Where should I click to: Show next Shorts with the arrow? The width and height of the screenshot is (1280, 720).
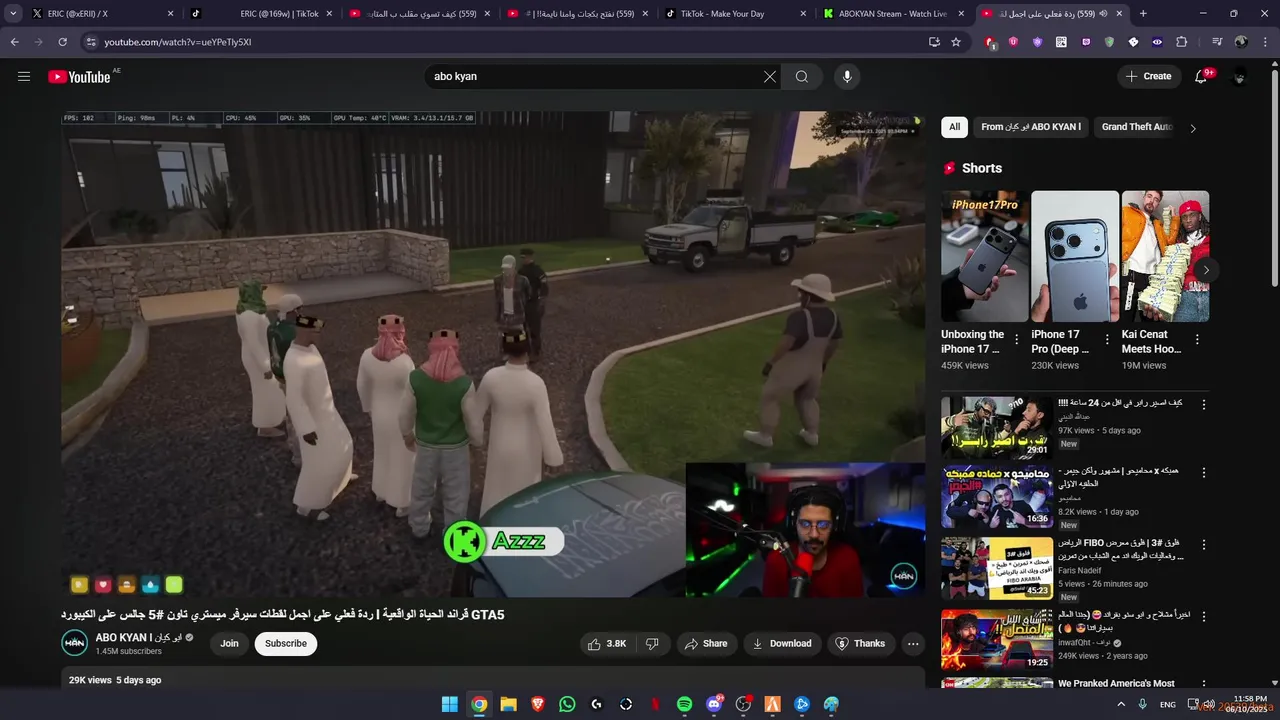coord(1206,270)
